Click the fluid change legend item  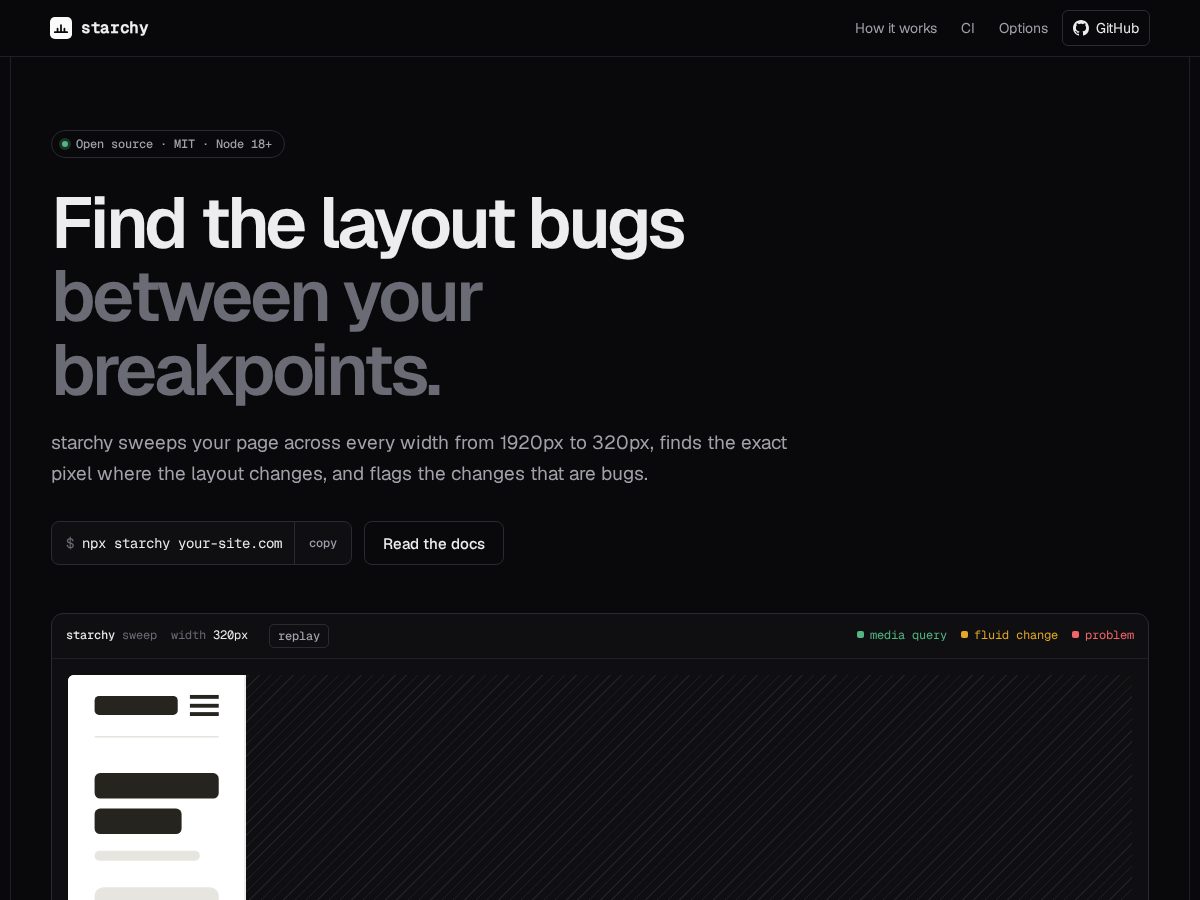coord(1009,635)
